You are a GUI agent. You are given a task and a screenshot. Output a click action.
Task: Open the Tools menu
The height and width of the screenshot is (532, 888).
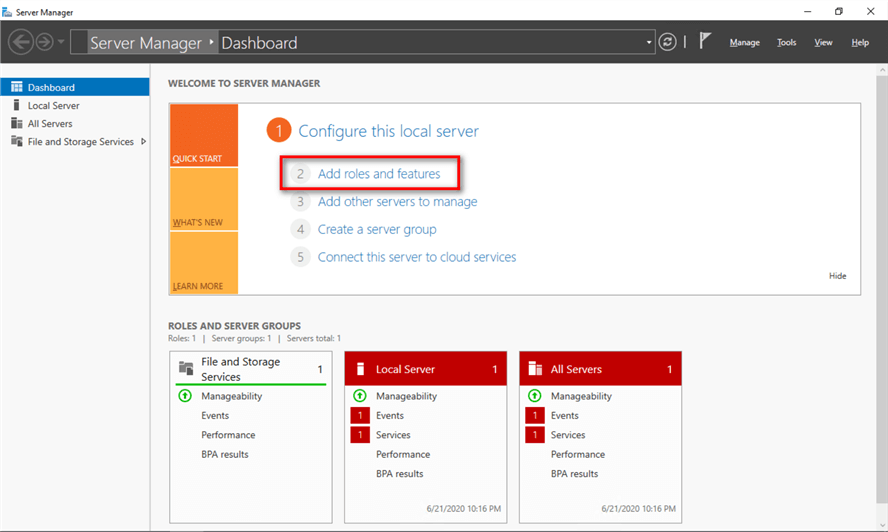786,43
